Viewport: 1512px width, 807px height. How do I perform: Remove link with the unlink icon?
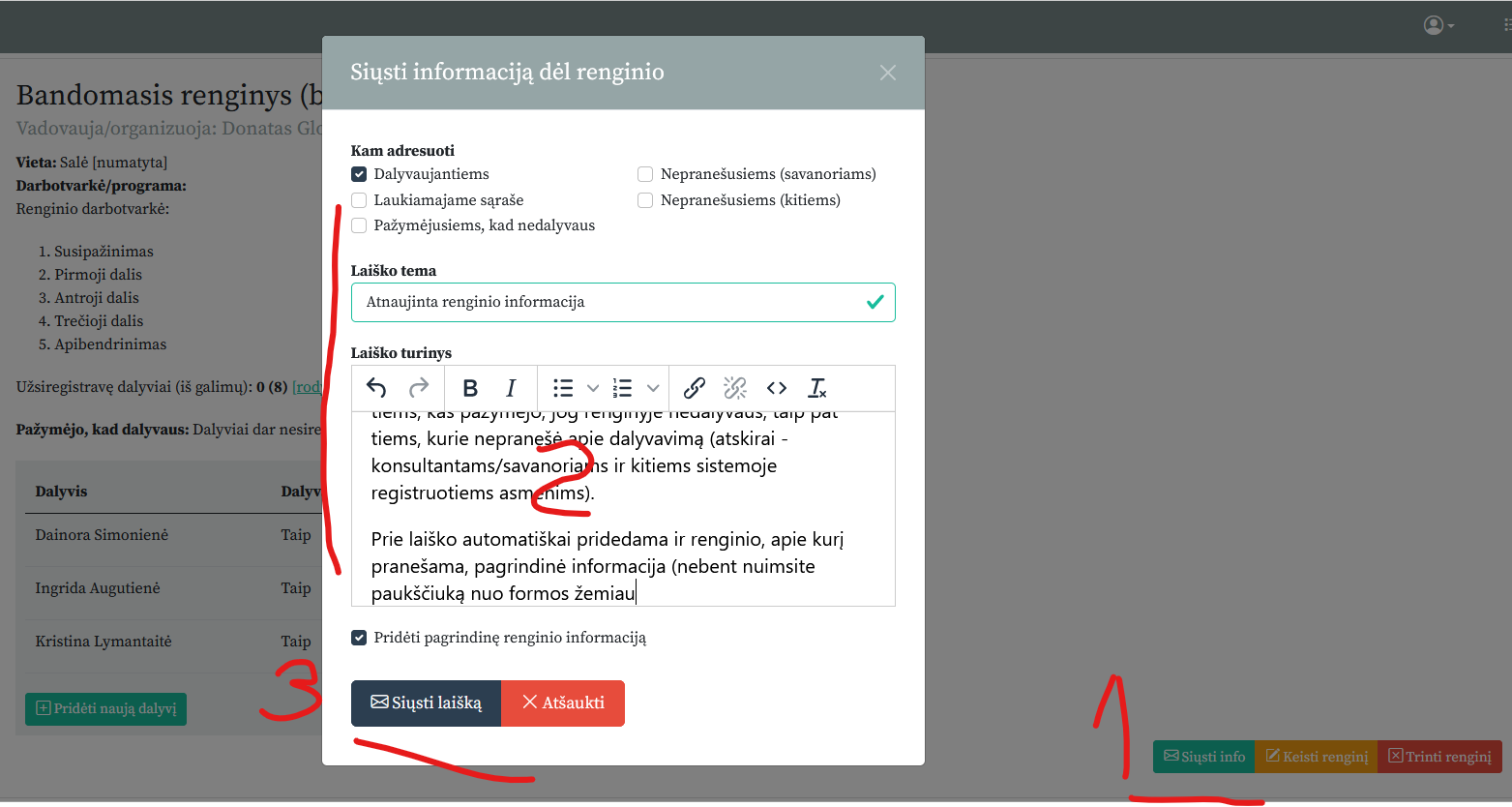[x=735, y=388]
